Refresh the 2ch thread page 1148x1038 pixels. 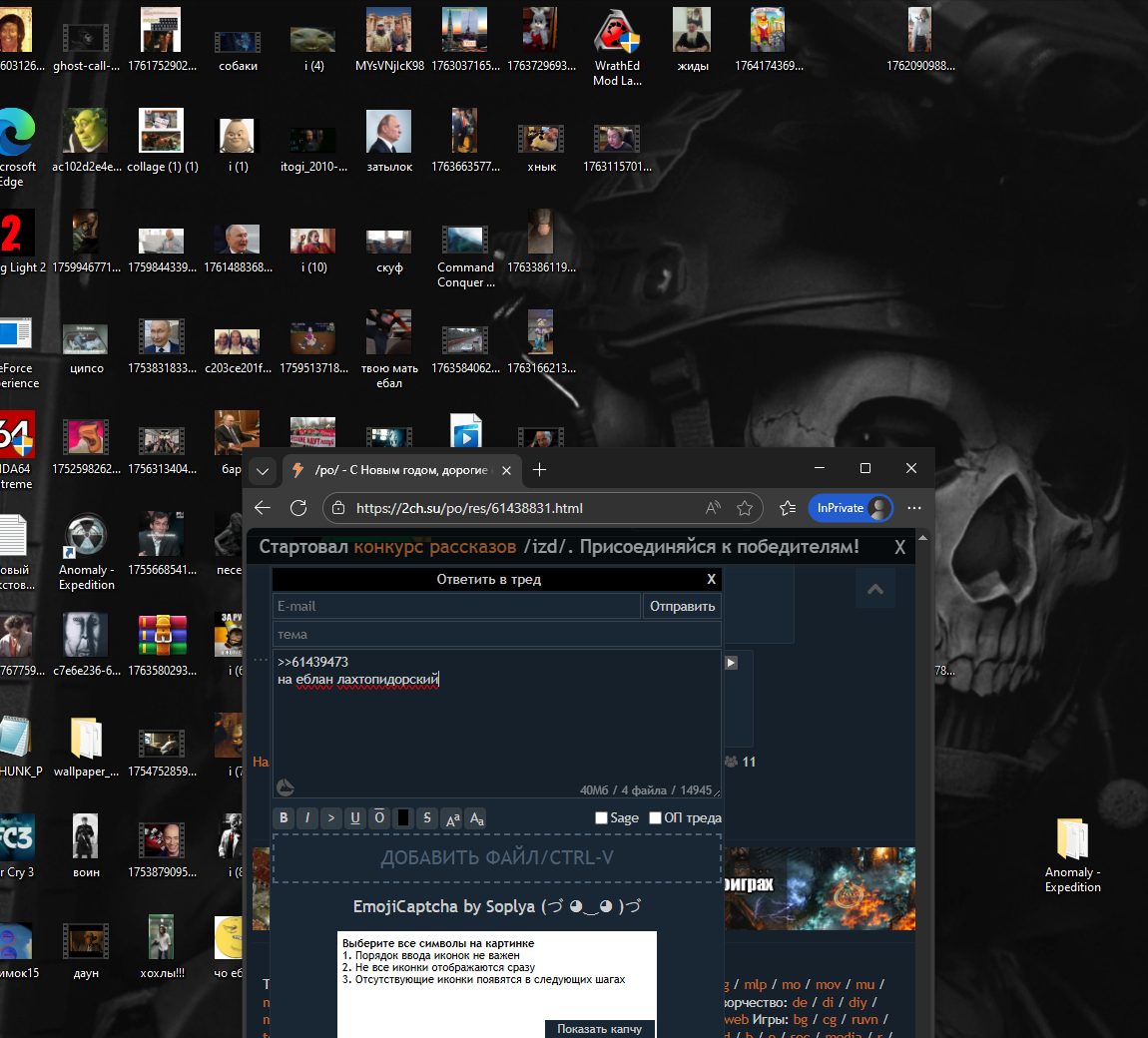(x=298, y=508)
